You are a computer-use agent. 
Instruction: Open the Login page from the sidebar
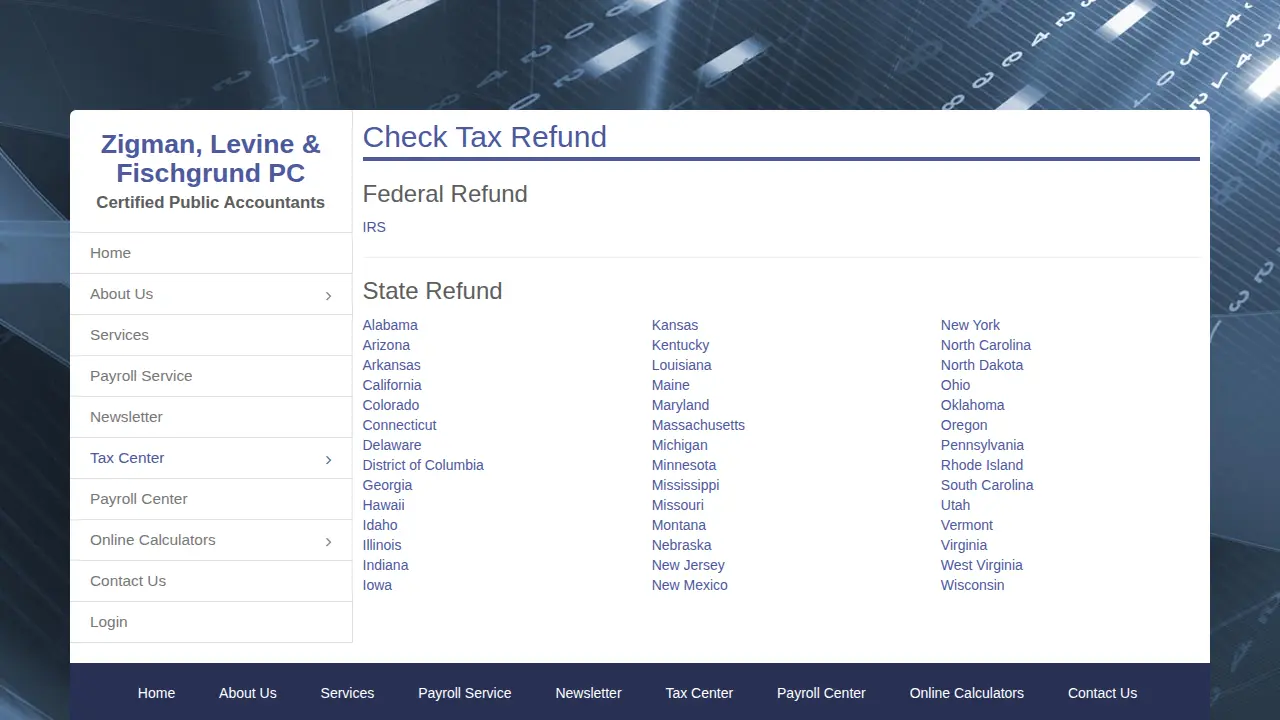coord(211,622)
